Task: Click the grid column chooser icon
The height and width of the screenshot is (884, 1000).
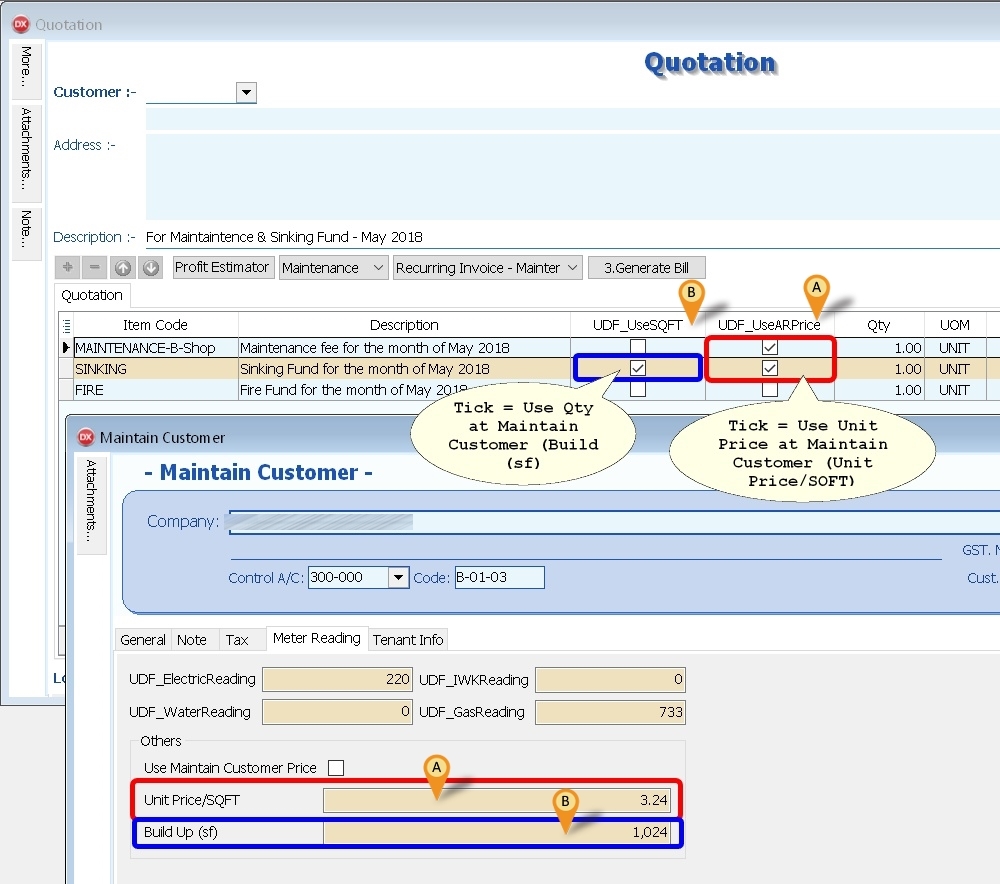Action: [x=66, y=325]
